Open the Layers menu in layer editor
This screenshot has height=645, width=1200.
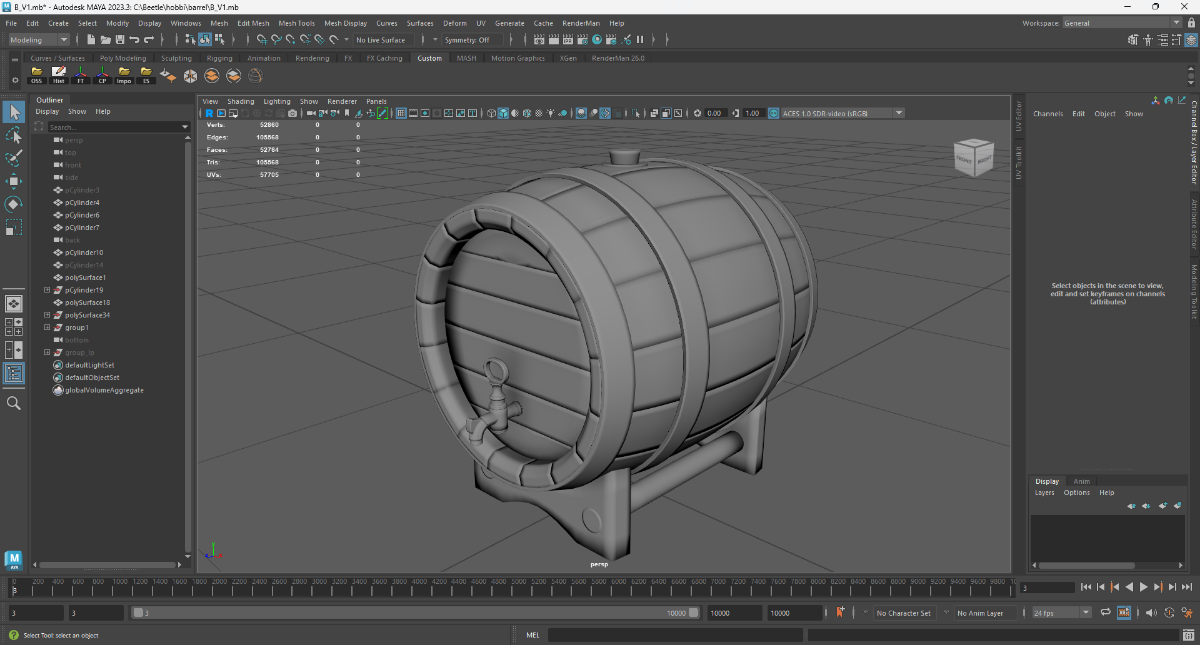click(1044, 492)
